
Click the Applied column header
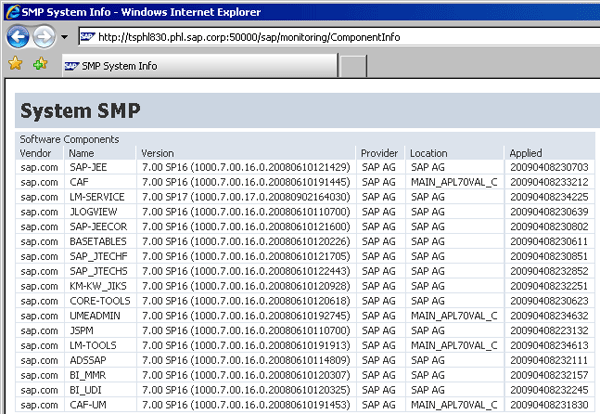coord(526,153)
